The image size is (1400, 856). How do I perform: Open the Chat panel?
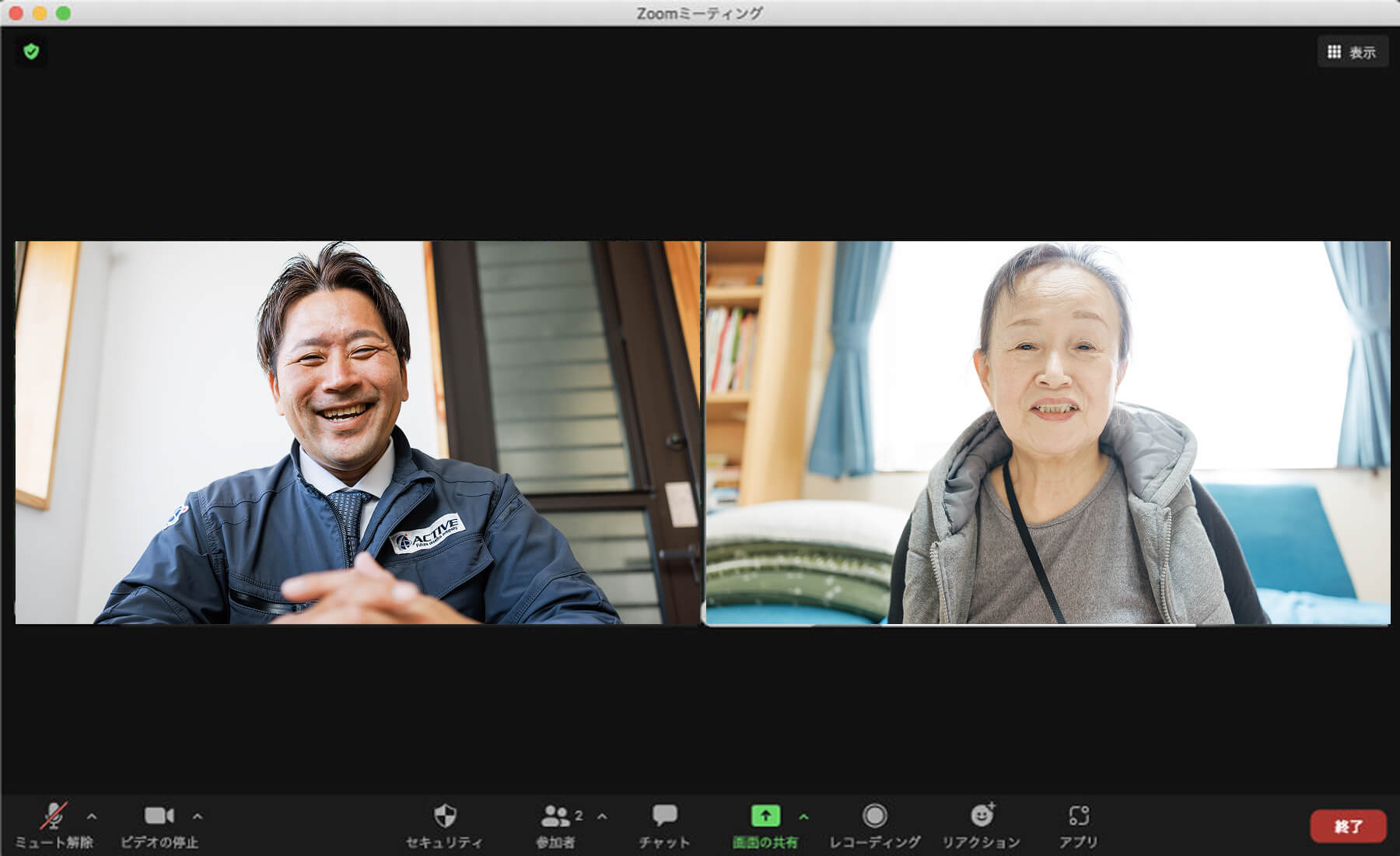[x=664, y=816]
